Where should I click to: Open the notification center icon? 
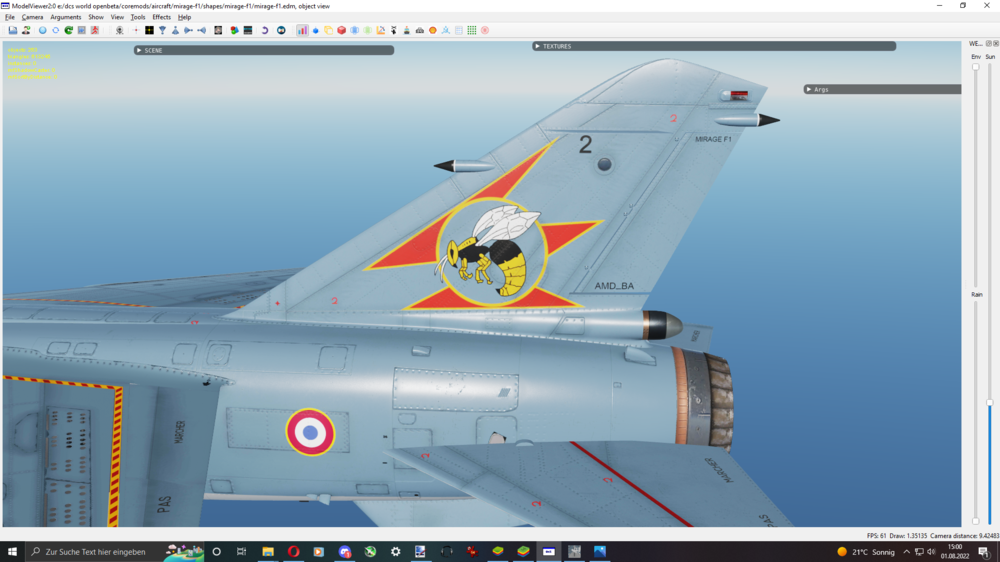[984, 552]
